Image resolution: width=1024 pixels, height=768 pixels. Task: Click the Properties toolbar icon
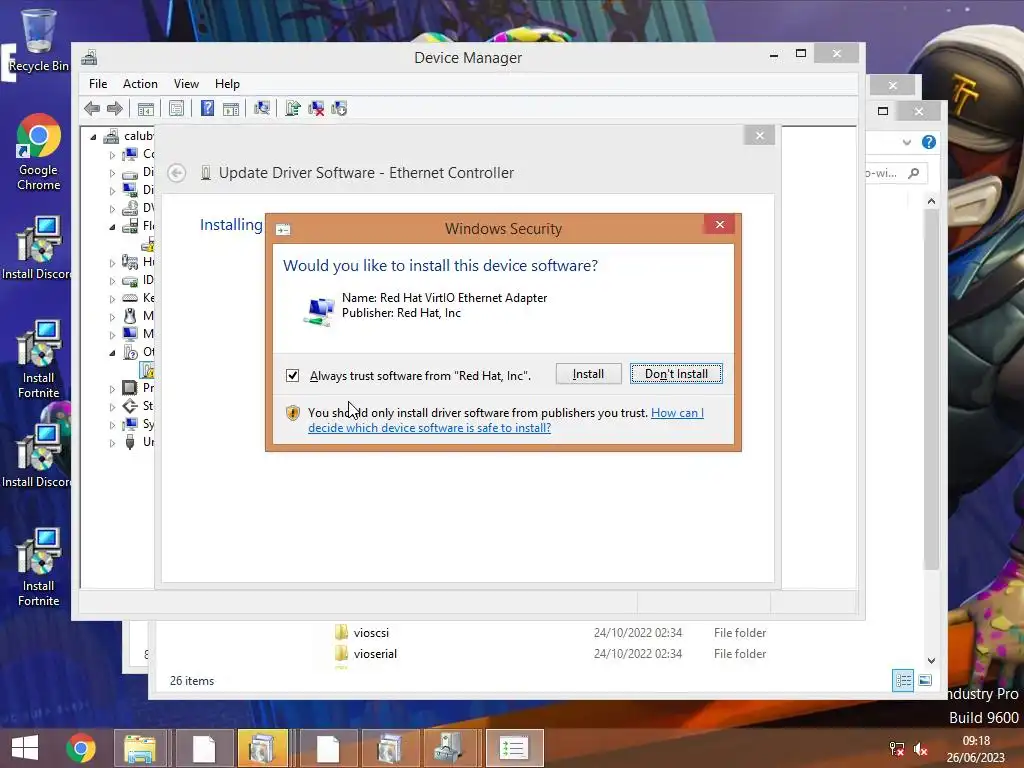[x=176, y=108]
